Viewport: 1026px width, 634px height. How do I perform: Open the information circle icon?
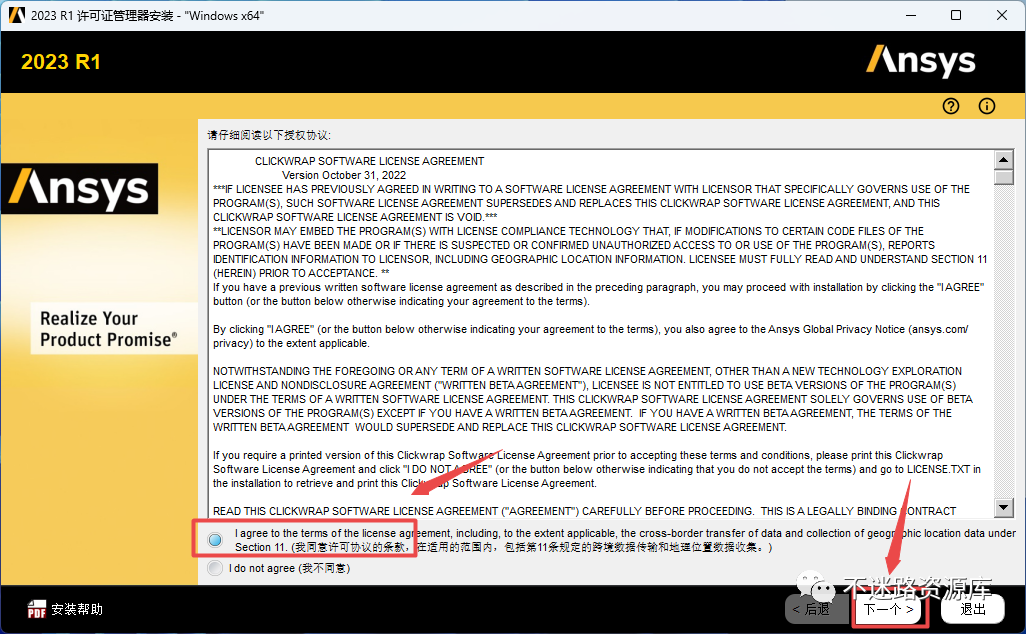click(x=987, y=106)
